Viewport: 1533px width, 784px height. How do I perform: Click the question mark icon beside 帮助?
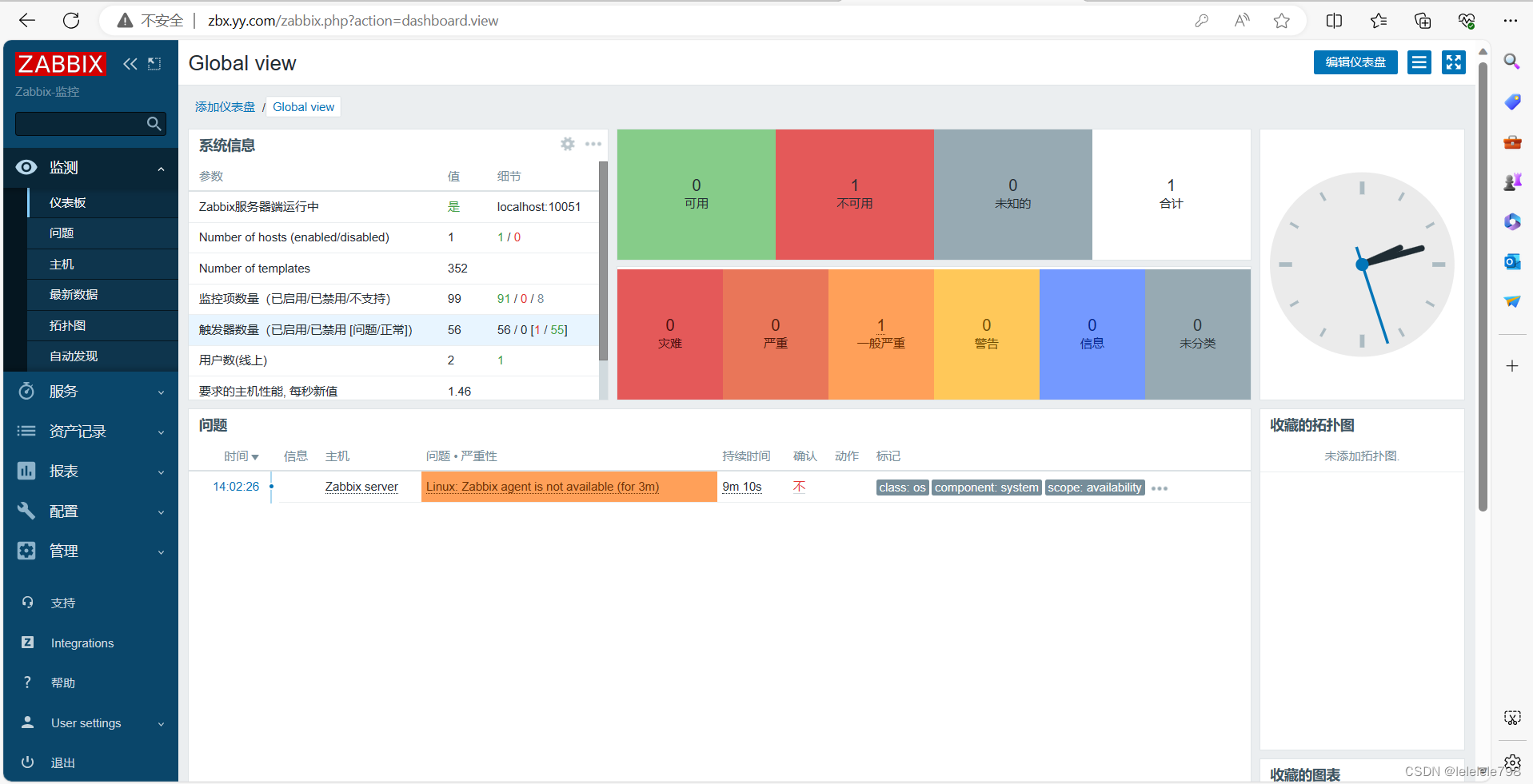(27, 683)
